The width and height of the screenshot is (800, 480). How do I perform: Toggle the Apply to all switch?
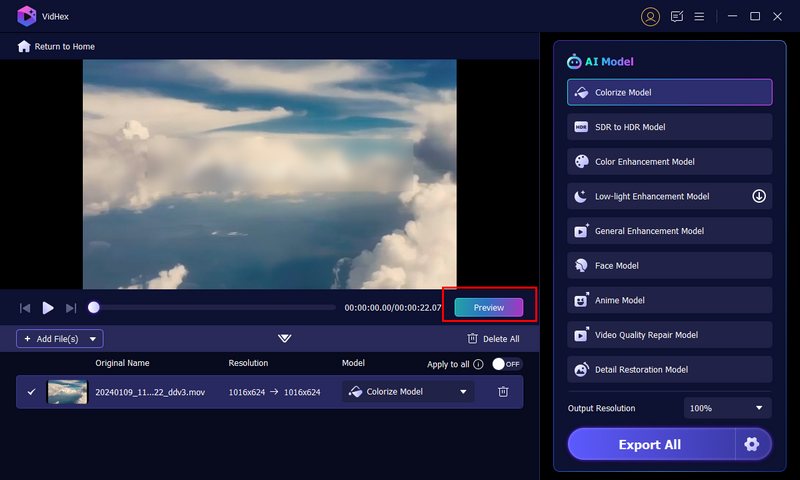[x=506, y=365]
